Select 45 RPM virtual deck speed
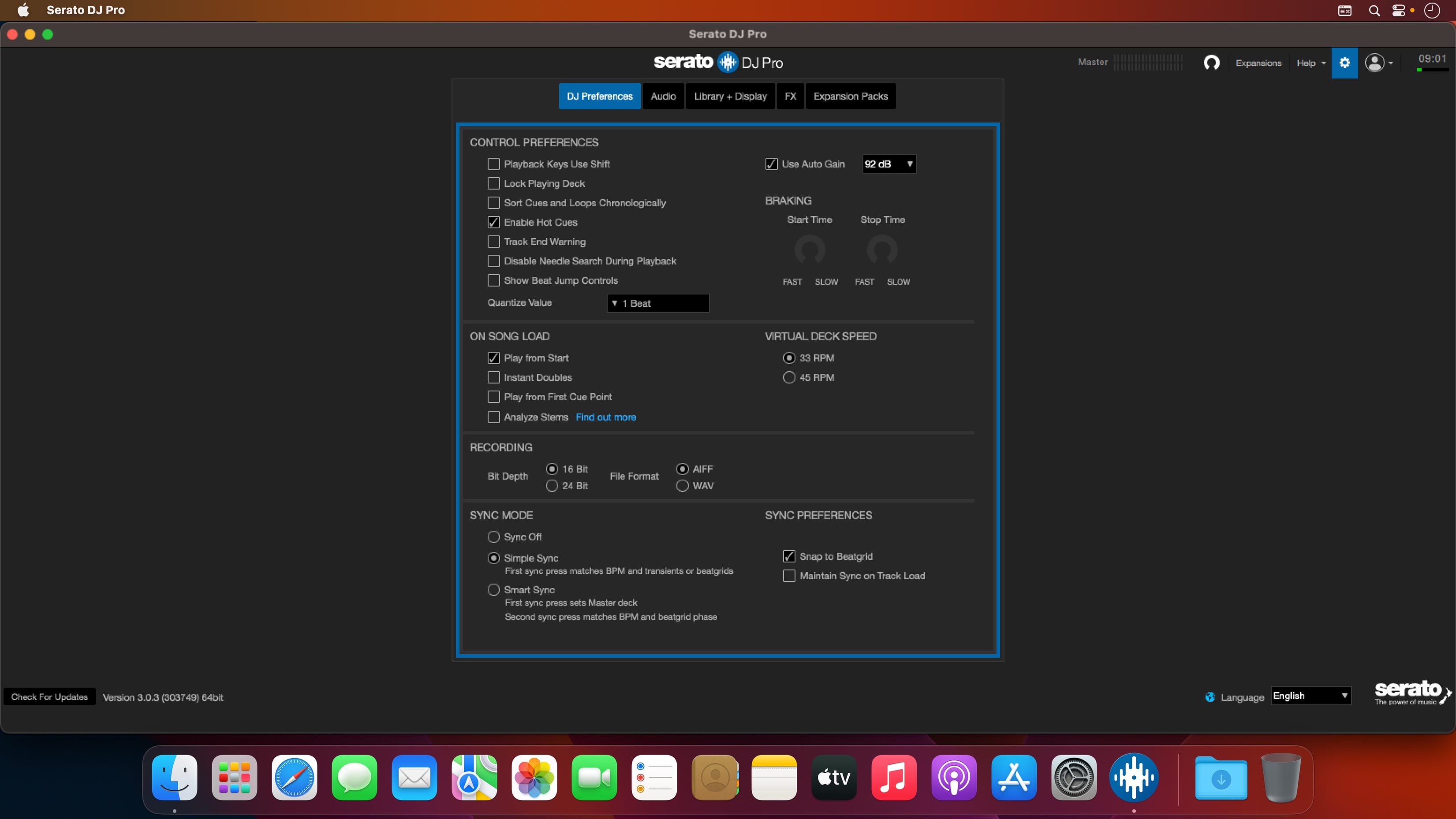Screen dimensions: 1456x819 click(x=789, y=377)
